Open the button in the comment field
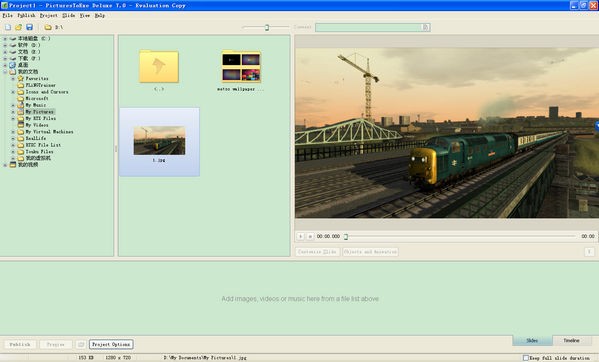The height and width of the screenshot is (362, 599). 426,27
